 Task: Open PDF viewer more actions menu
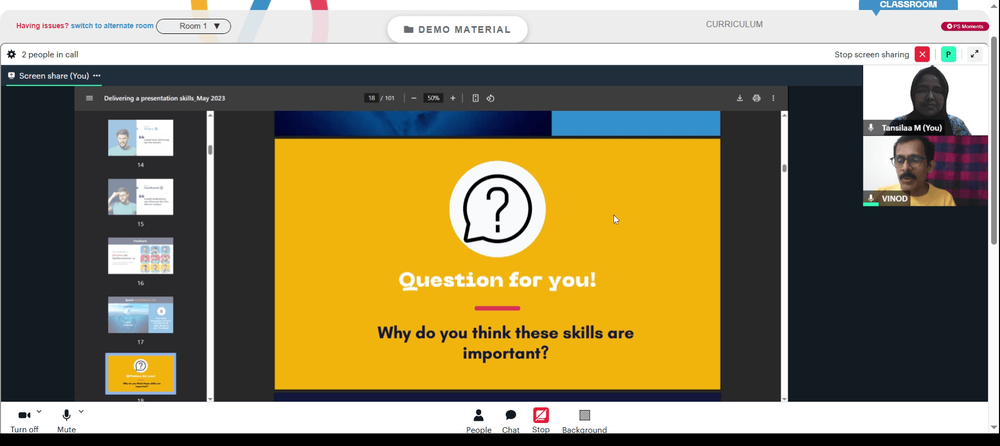pos(773,98)
